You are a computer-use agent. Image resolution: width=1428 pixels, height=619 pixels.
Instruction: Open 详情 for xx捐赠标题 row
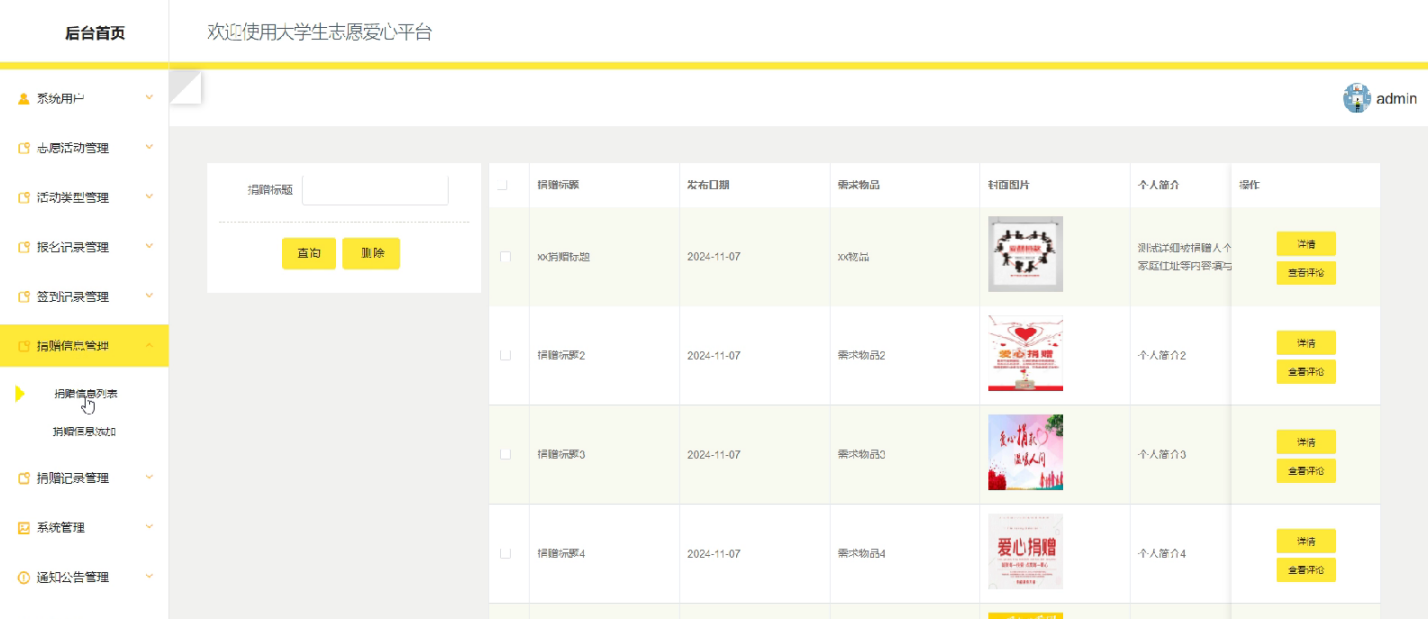1306,244
